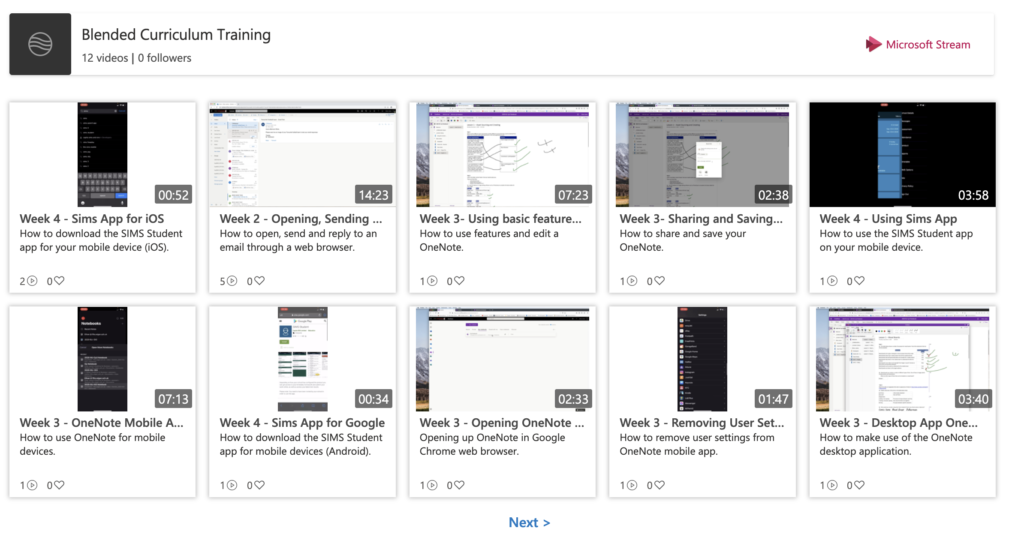Click the '12 videos | 0 followers' text
Viewport: 1024px width, 540px height.
point(136,57)
